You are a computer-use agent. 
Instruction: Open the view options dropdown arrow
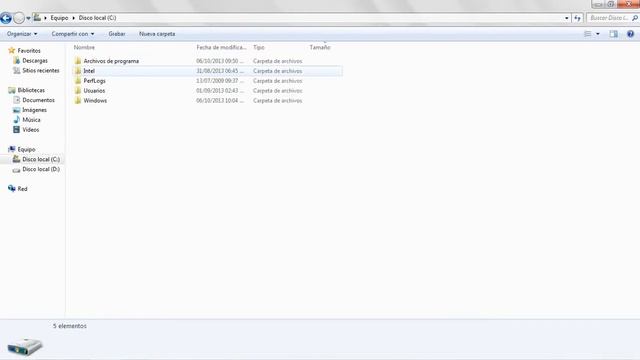(598, 34)
